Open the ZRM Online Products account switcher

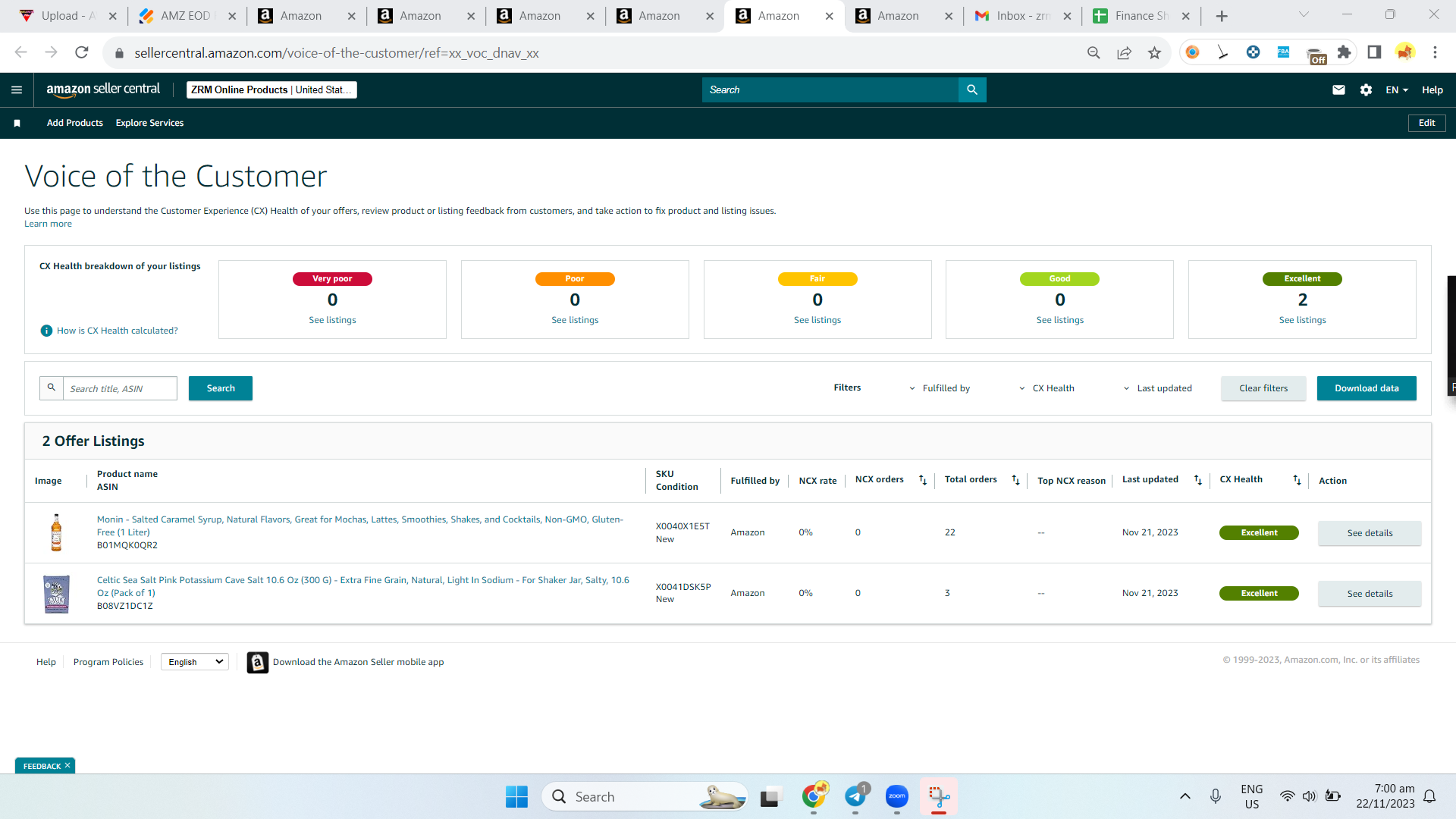coord(271,89)
